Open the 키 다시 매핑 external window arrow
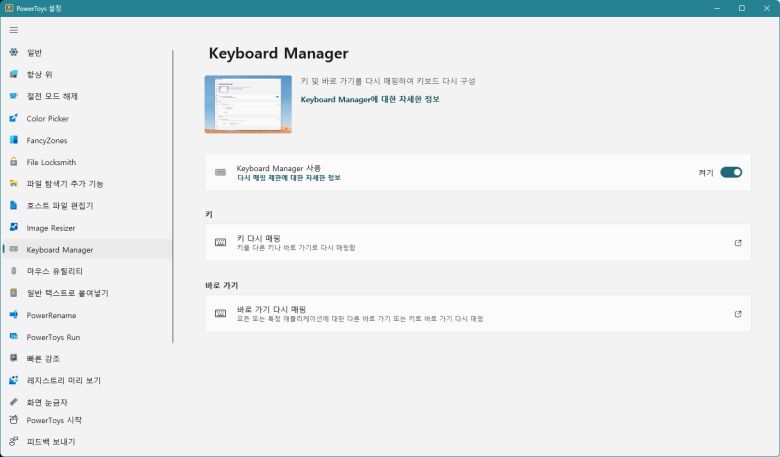 (x=738, y=243)
